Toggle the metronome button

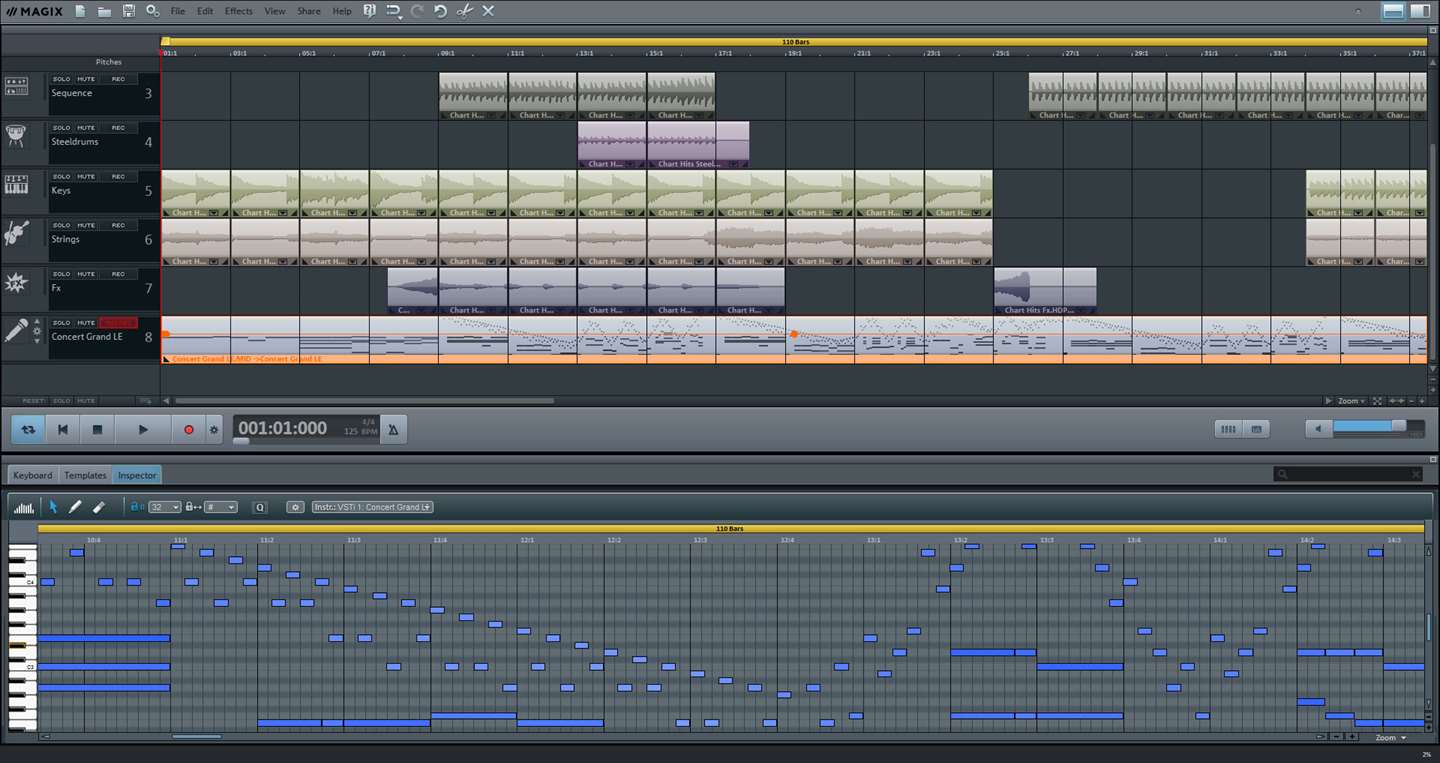tap(393, 429)
